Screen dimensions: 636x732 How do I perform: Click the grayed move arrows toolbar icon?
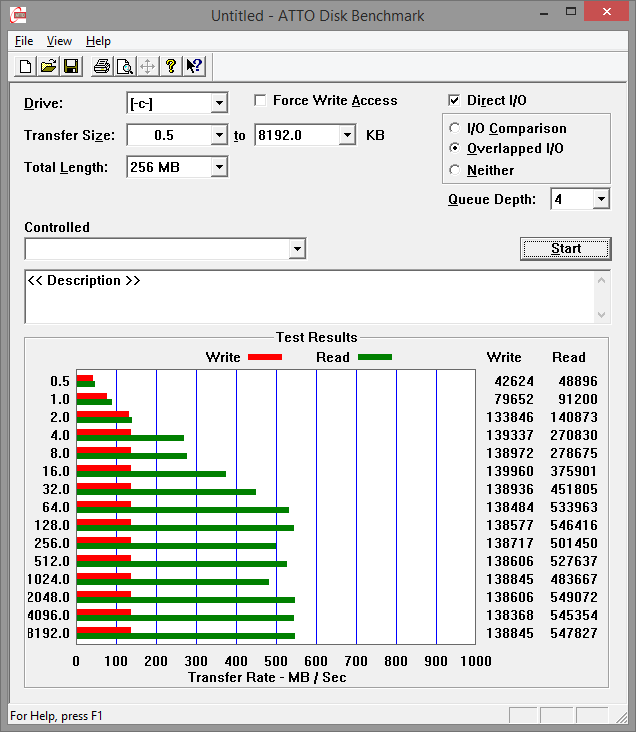coord(148,66)
